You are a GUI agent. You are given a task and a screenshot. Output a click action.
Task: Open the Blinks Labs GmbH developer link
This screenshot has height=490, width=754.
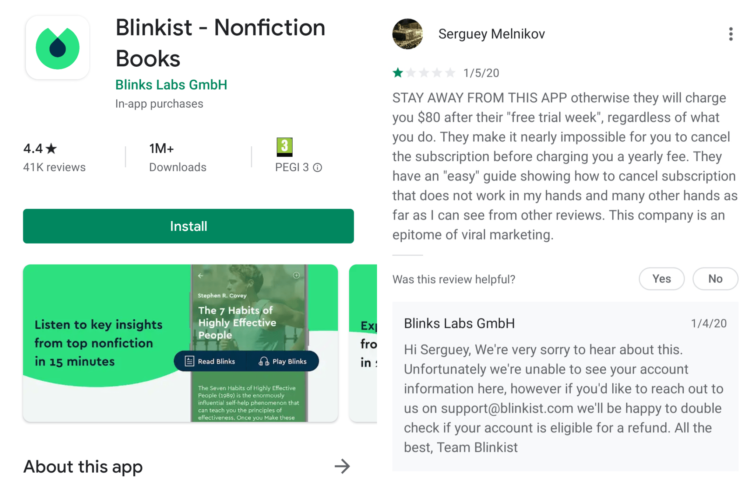click(x=171, y=85)
